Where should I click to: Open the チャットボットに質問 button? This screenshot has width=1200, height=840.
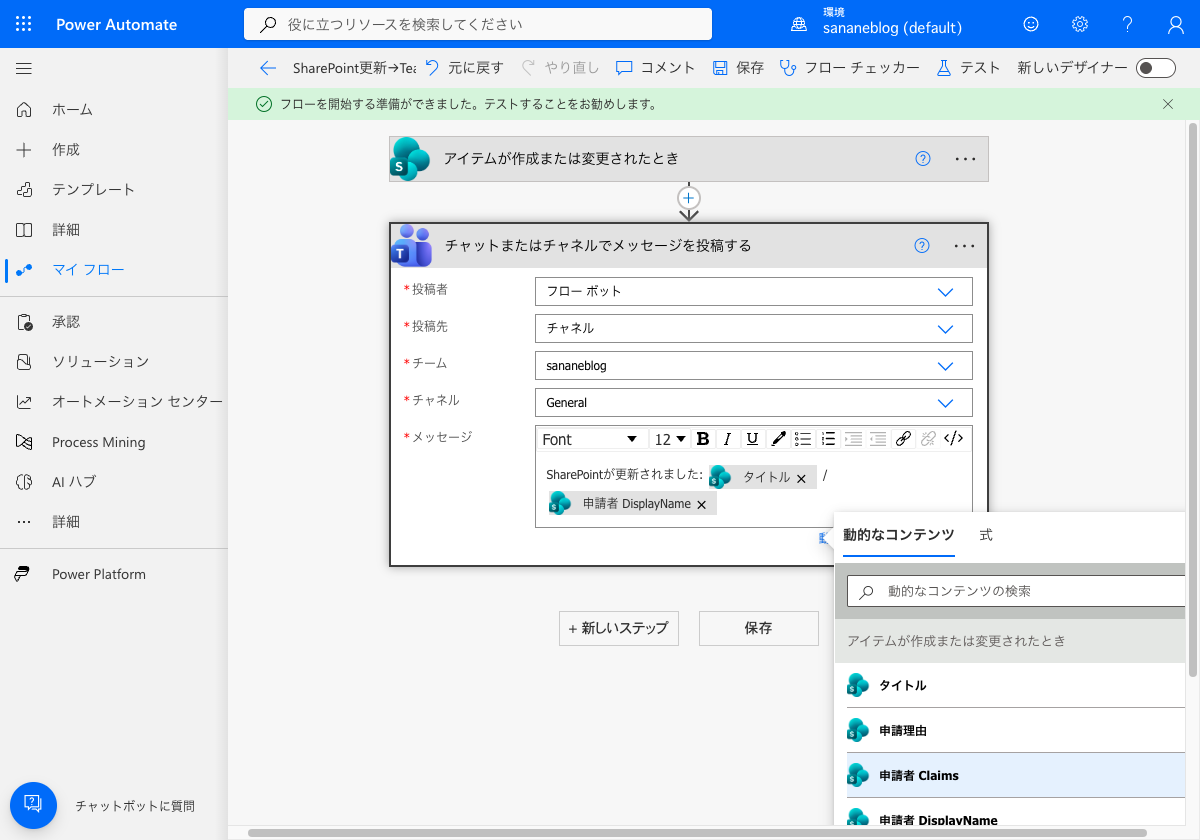(33, 805)
